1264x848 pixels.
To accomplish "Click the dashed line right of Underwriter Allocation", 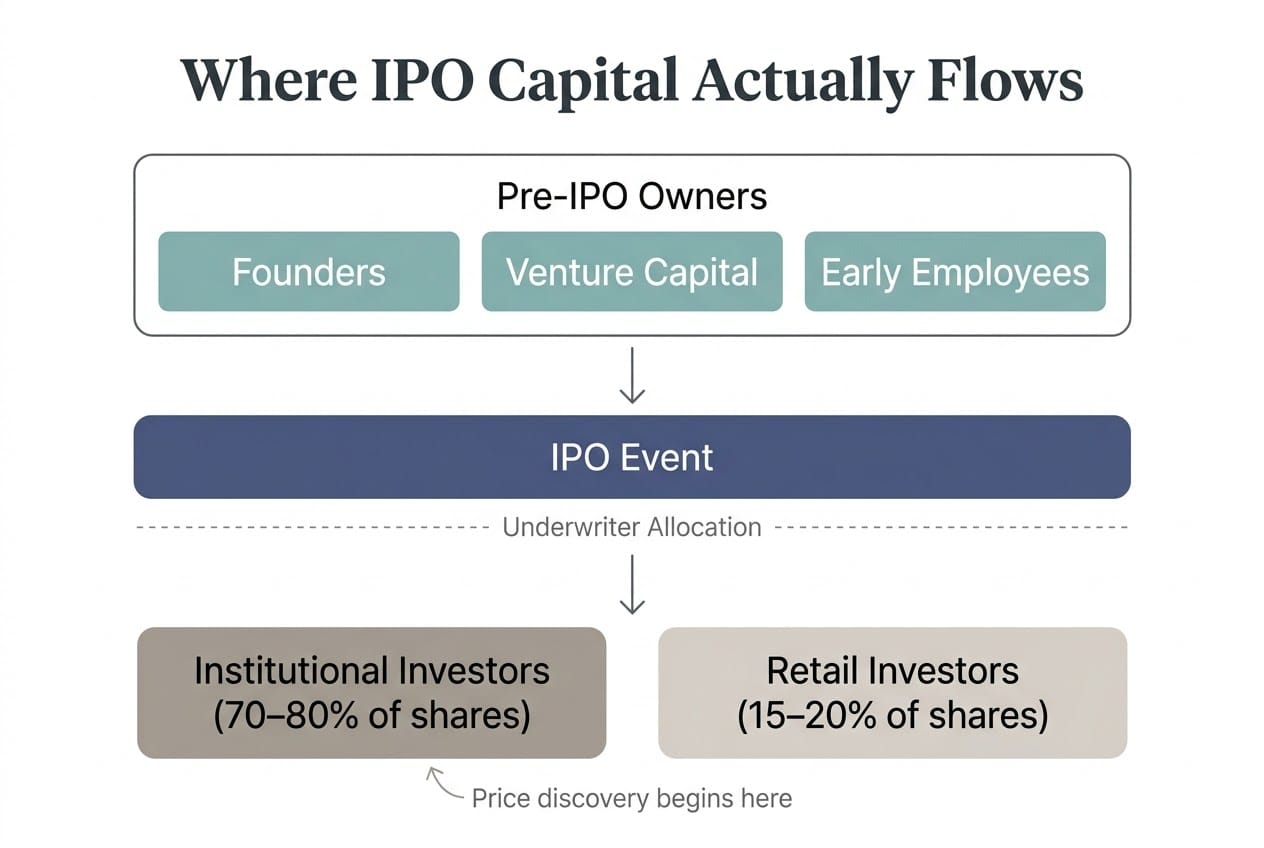I will [x=950, y=527].
